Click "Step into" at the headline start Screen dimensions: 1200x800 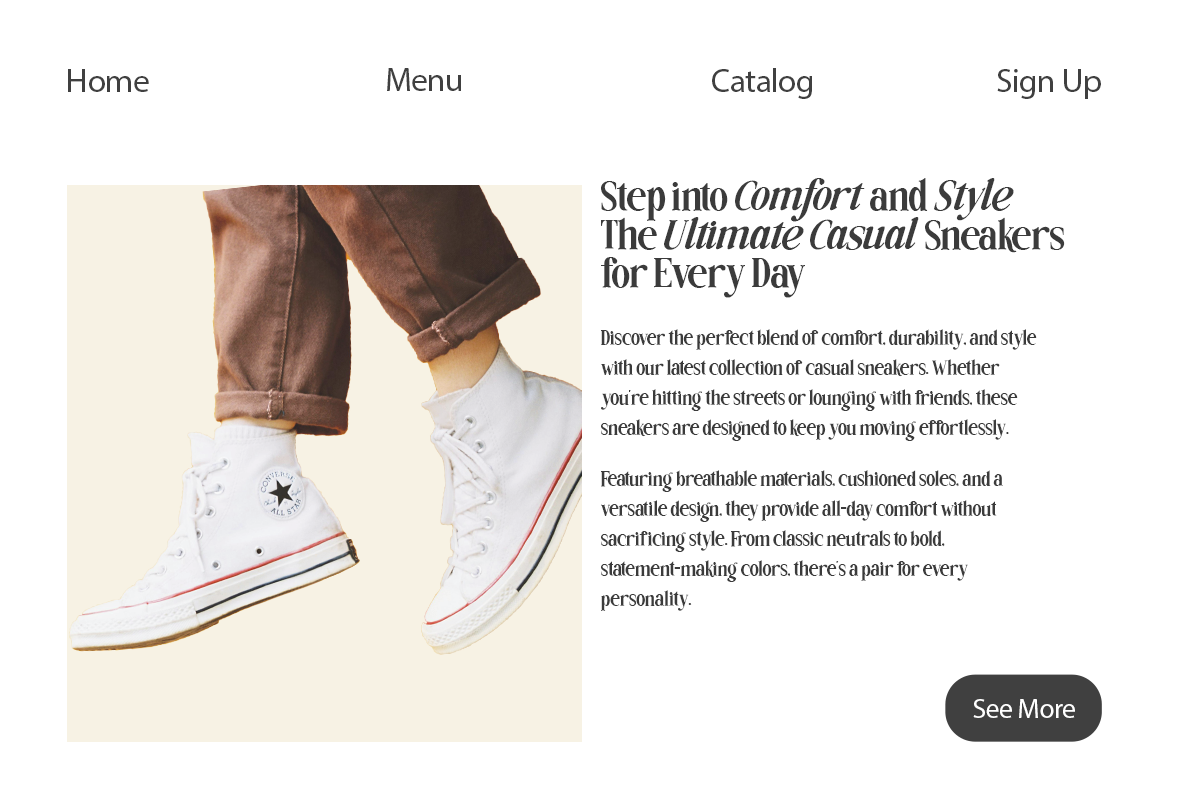point(663,198)
